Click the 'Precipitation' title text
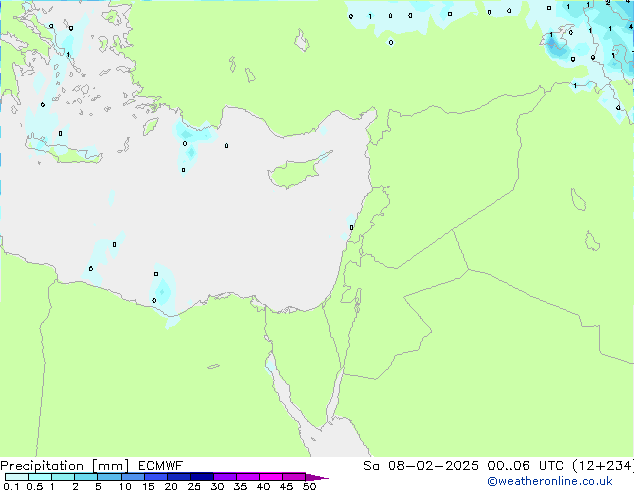Viewport: 634px width, 490px height. [42, 466]
